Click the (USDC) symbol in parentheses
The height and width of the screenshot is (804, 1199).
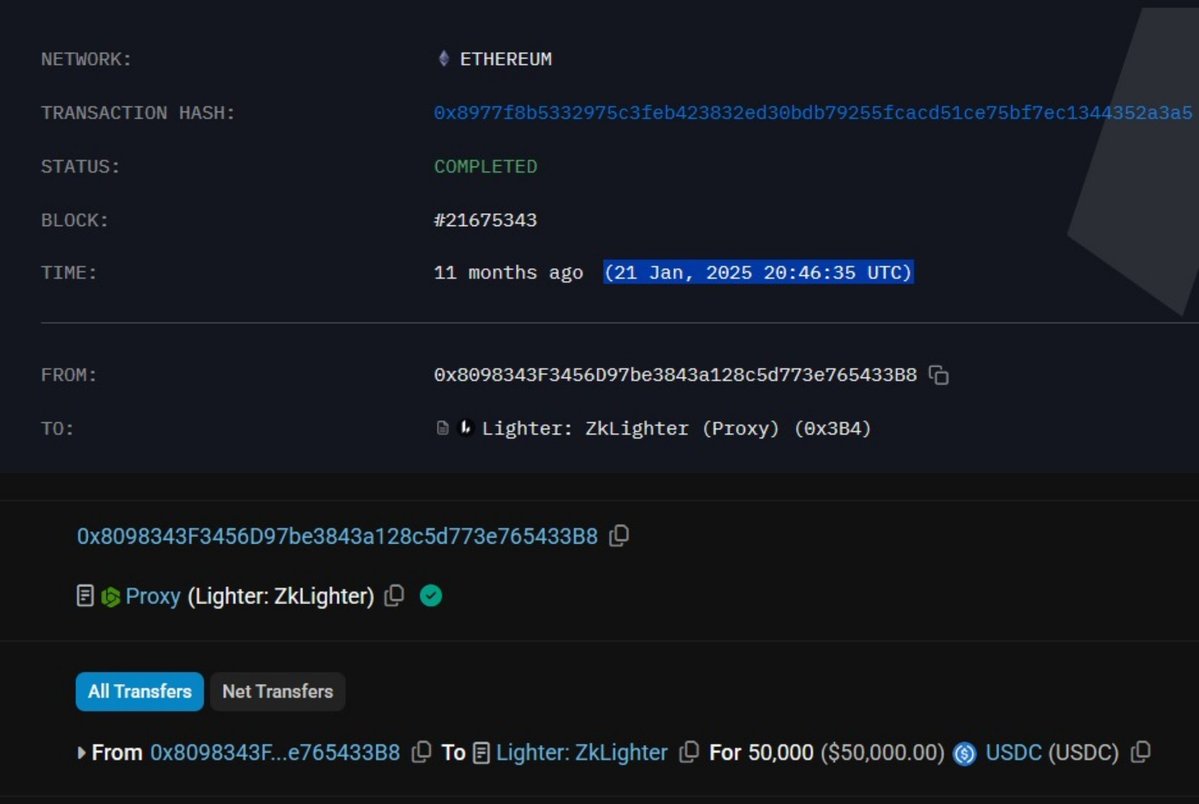(1084, 753)
